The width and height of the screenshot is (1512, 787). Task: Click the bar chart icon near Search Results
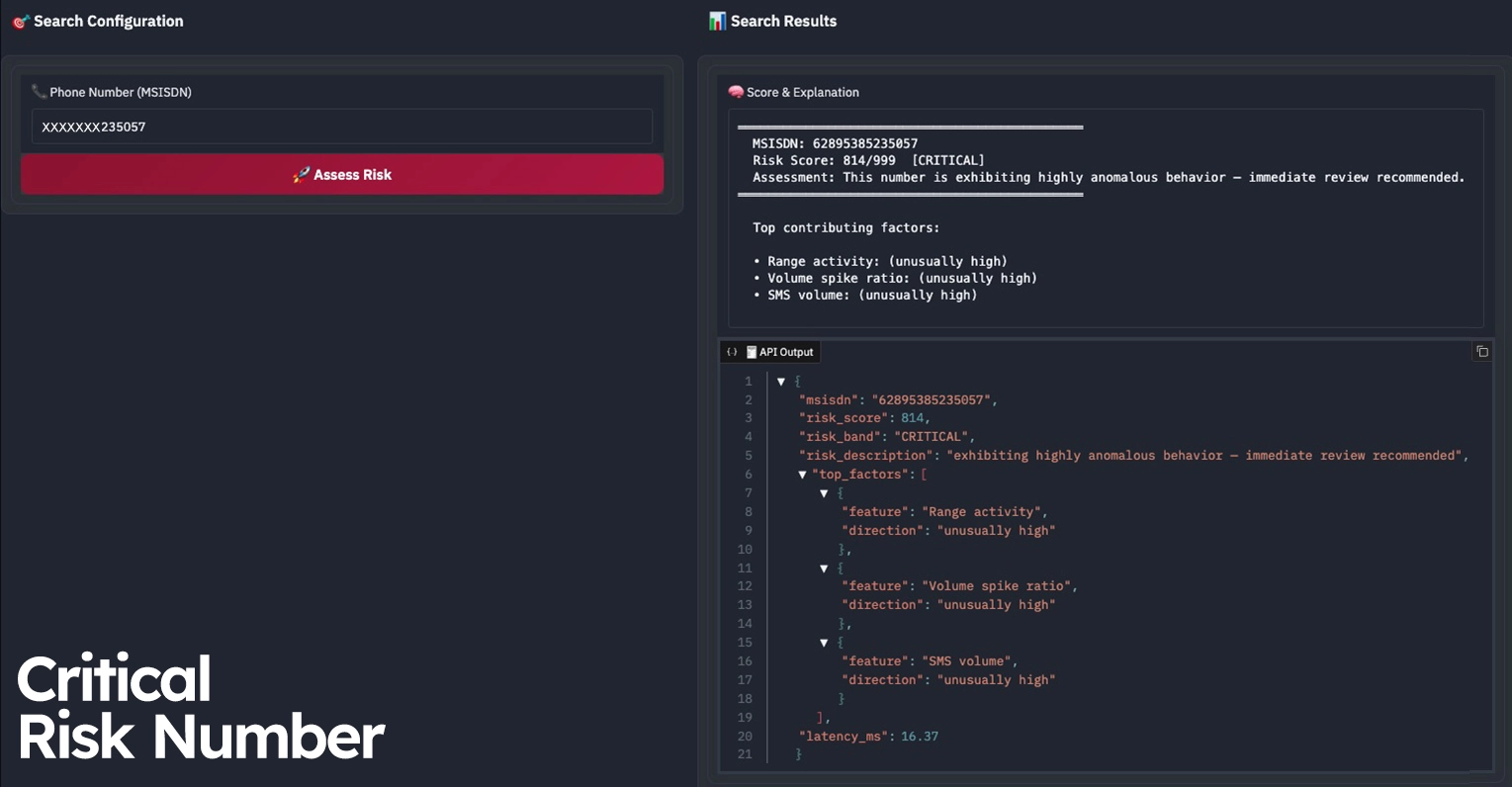coord(718,21)
